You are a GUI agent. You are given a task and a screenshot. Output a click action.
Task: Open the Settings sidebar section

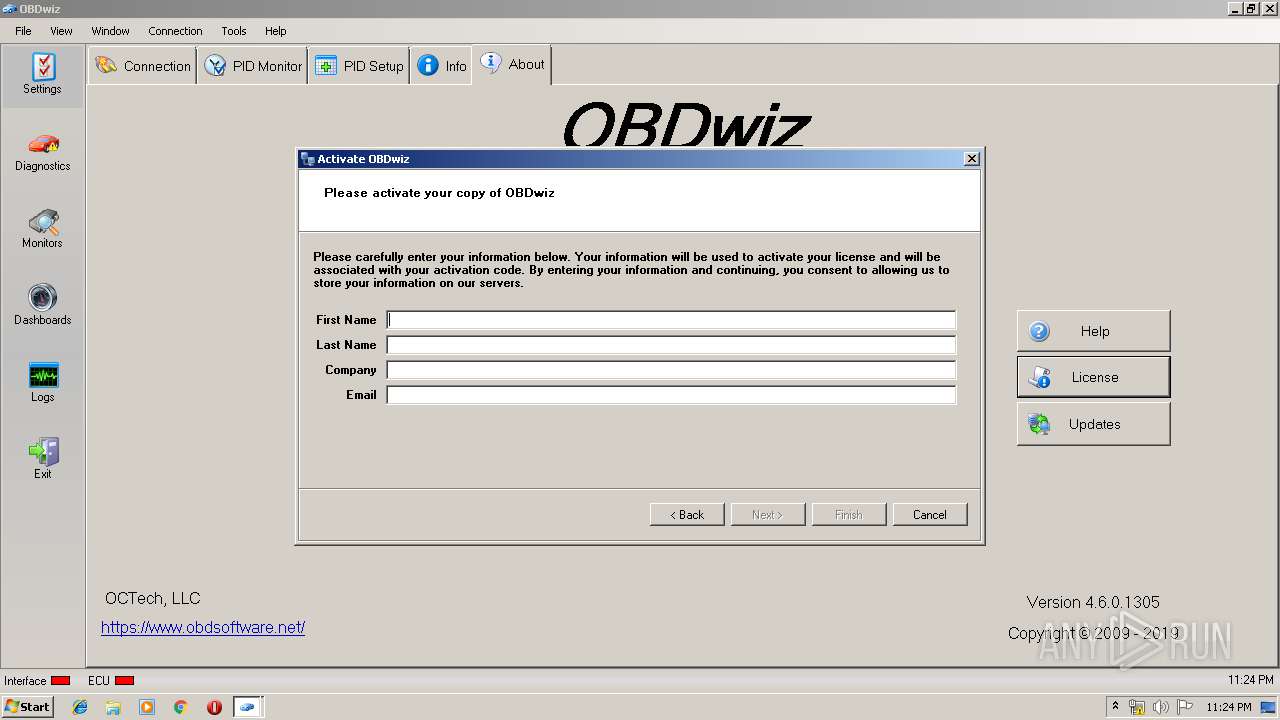point(42,76)
